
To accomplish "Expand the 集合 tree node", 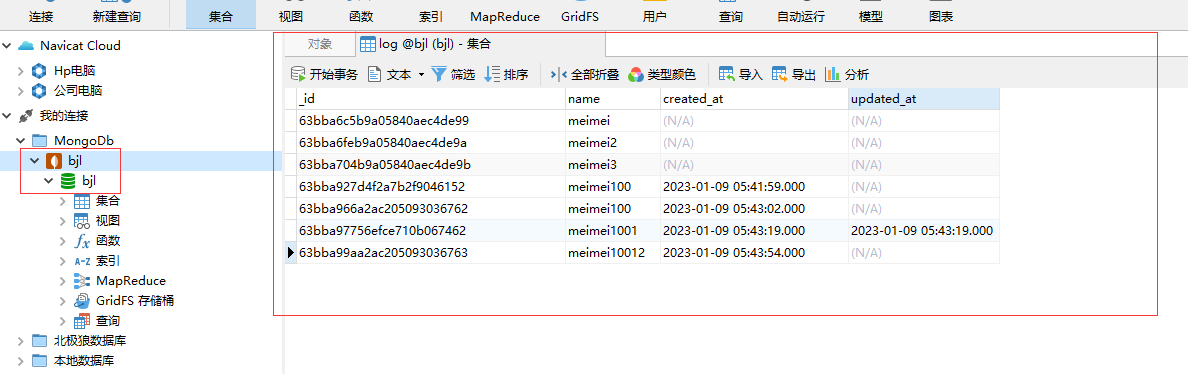I will pyautogui.click(x=64, y=201).
